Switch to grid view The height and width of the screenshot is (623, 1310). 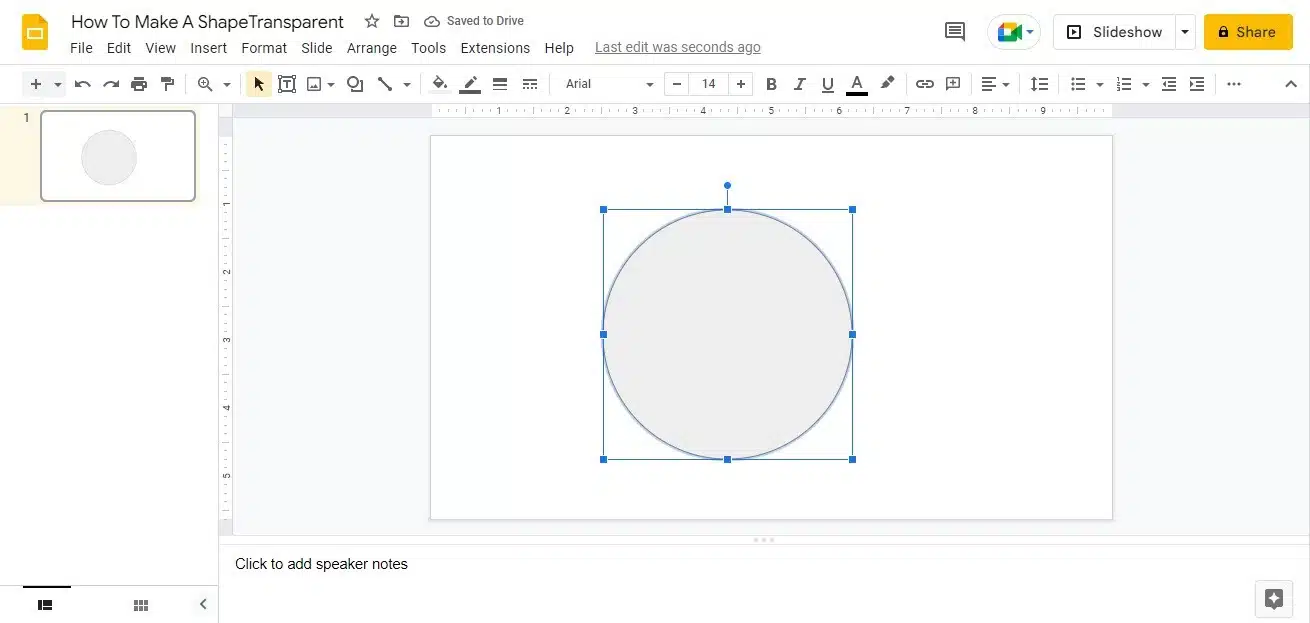(141, 605)
